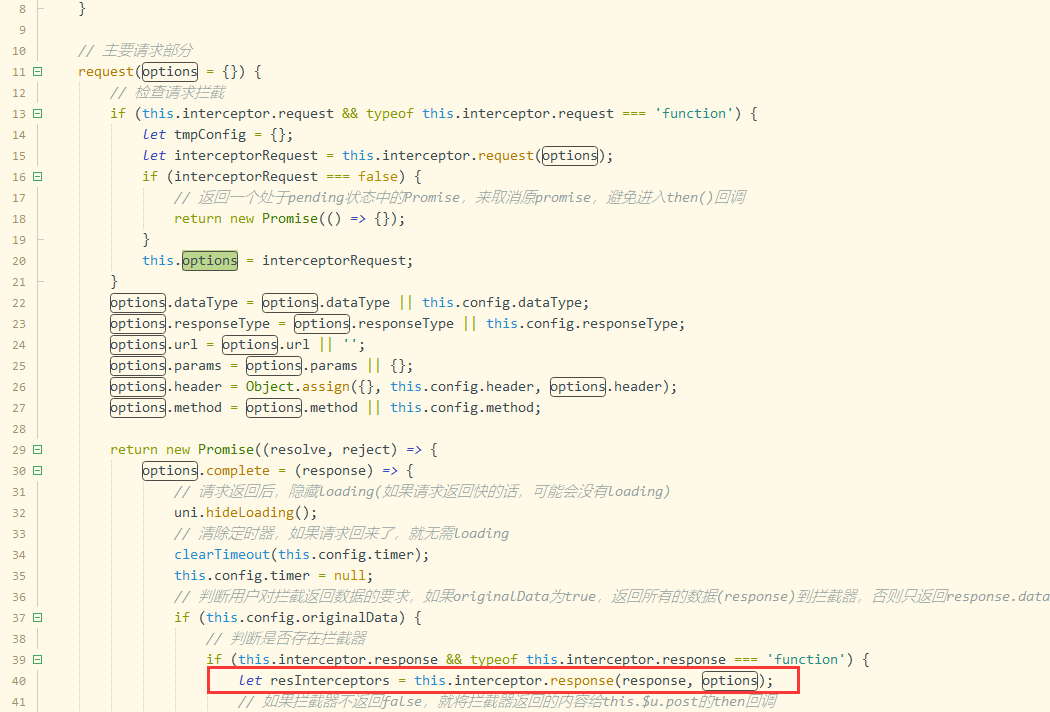This screenshot has width=1050, height=712.
Task: Click Object in the Object.assign call
Action: click(270, 387)
